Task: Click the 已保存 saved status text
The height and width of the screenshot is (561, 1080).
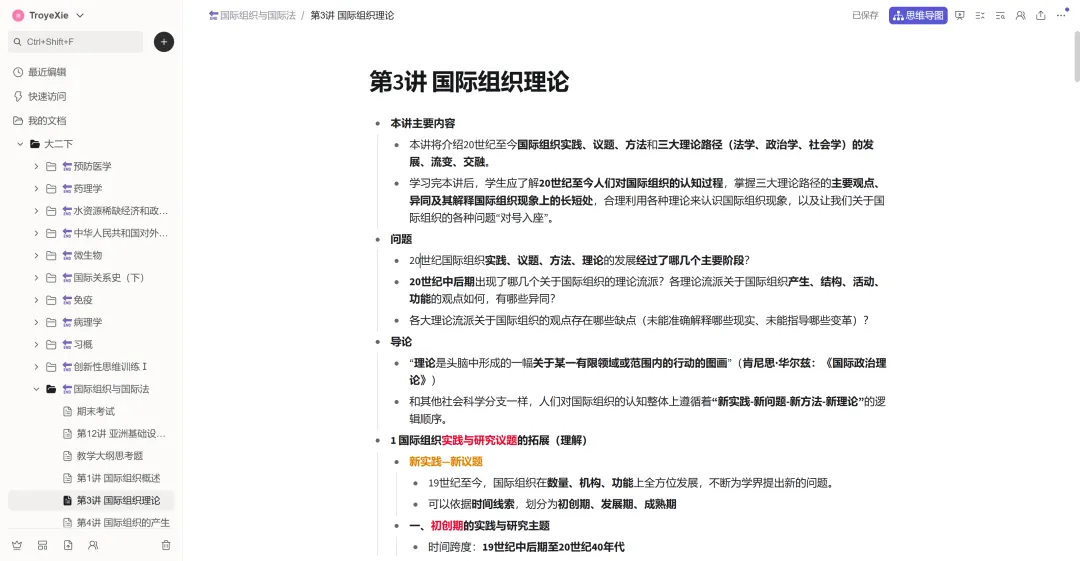Action: (865, 15)
